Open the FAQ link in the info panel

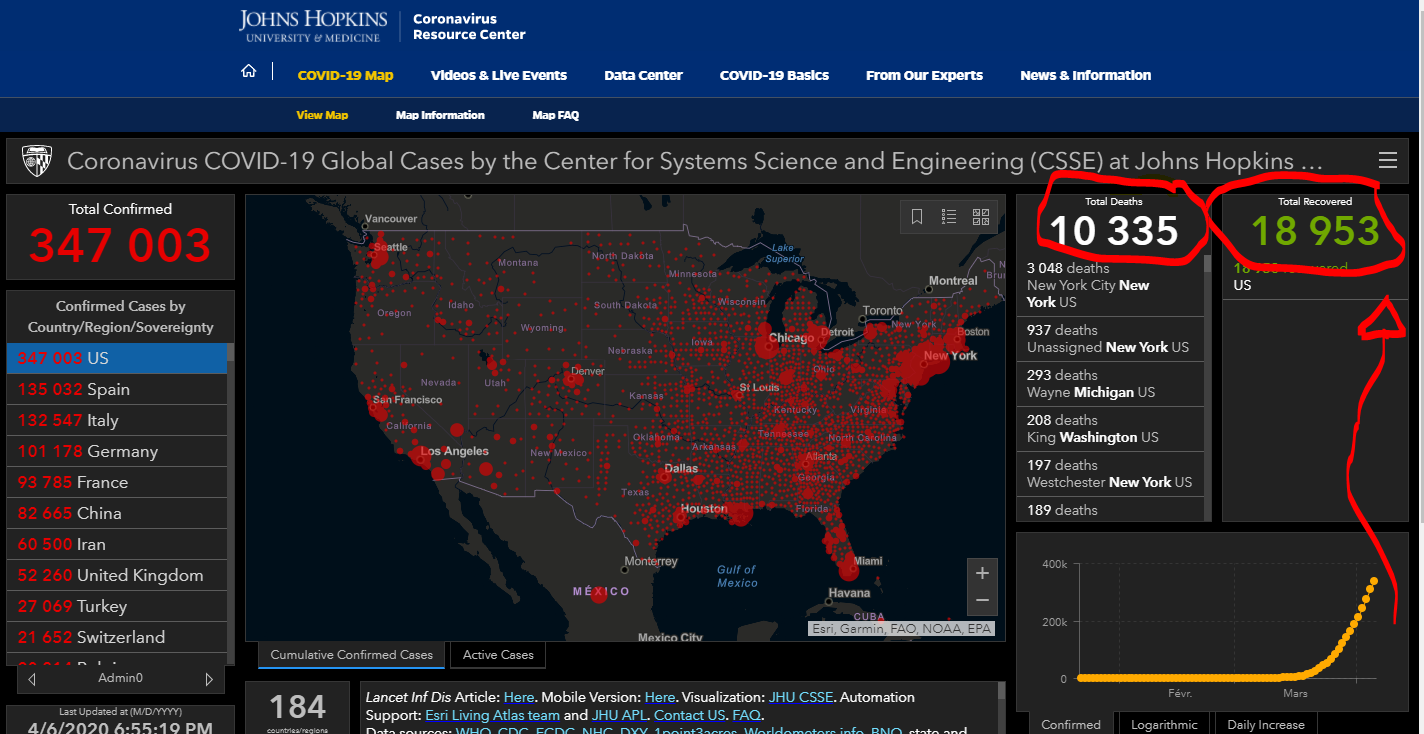pos(746,715)
